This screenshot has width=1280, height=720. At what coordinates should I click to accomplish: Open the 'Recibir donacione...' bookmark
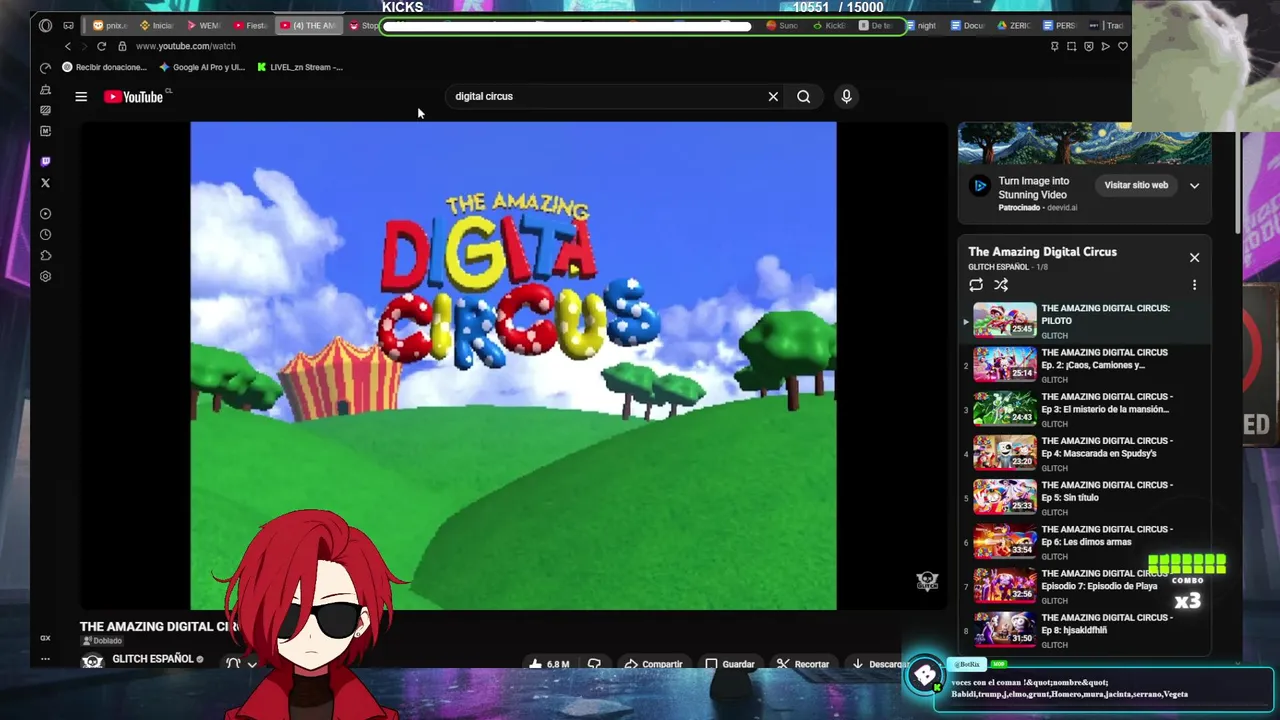(104, 67)
